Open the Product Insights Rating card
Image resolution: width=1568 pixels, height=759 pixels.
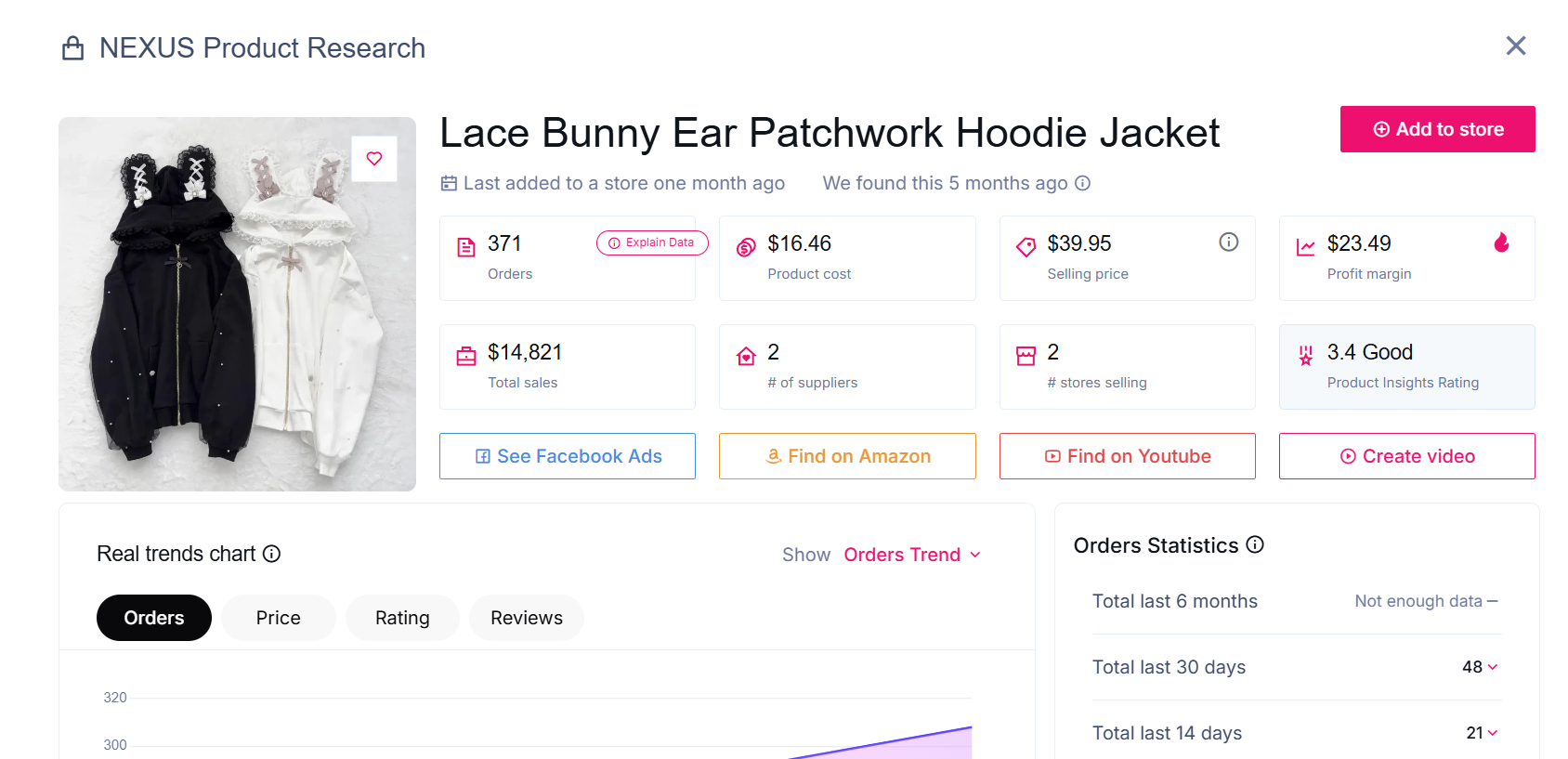[x=1406, y=367]
